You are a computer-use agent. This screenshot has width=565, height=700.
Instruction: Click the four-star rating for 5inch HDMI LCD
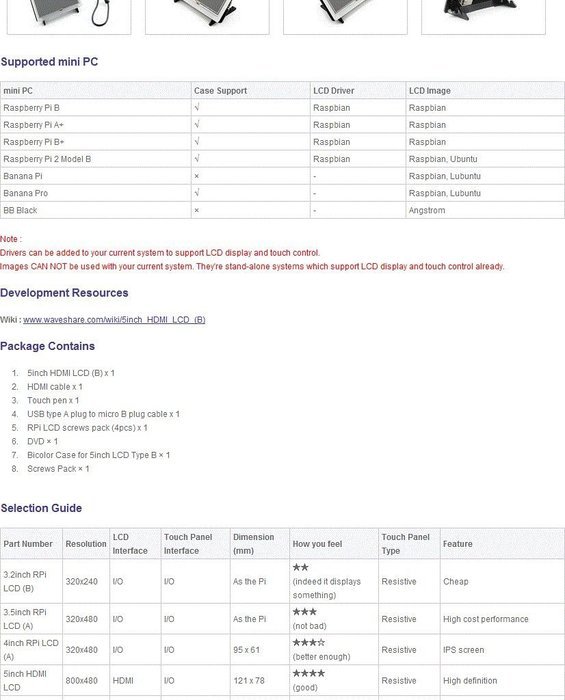tap(309, 673)
